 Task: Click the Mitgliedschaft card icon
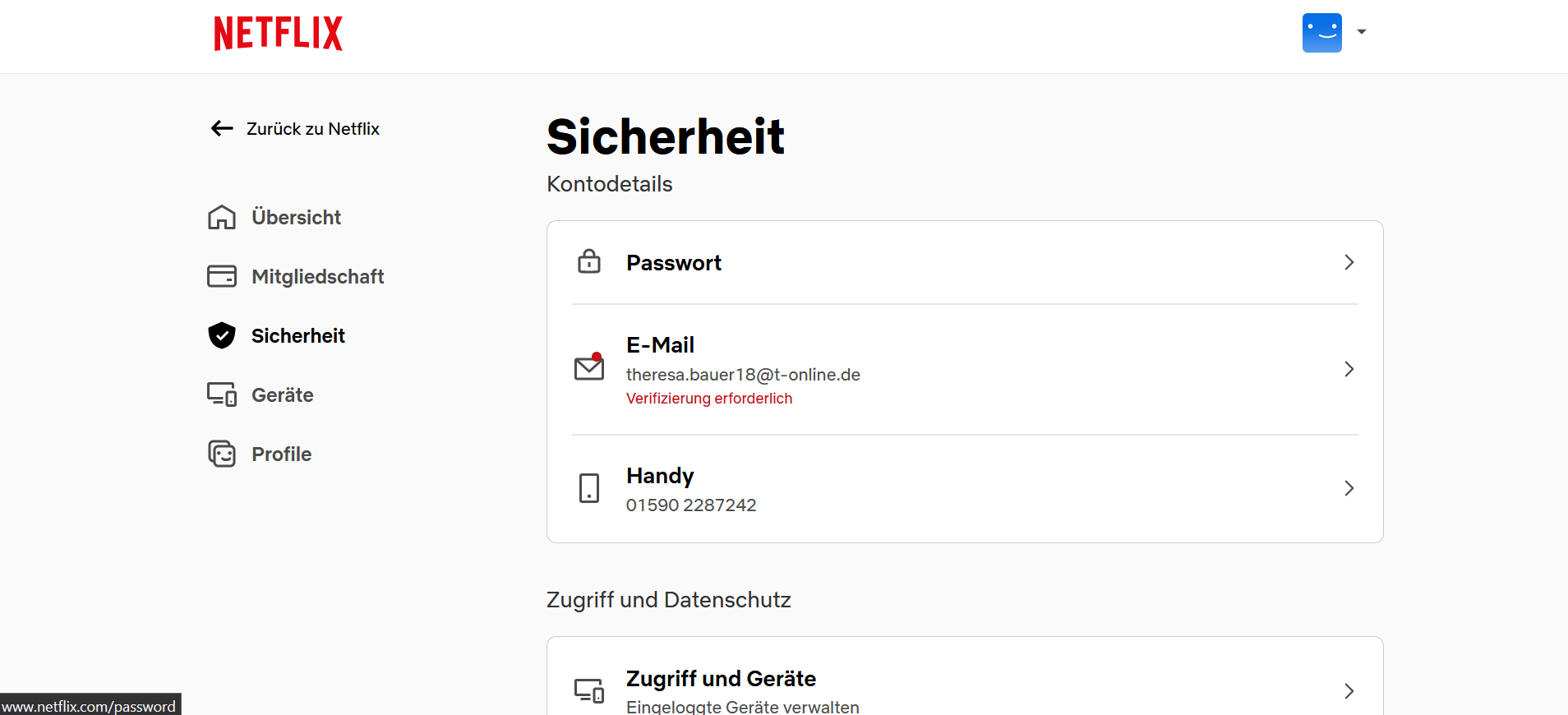click(x=222, y=276)
